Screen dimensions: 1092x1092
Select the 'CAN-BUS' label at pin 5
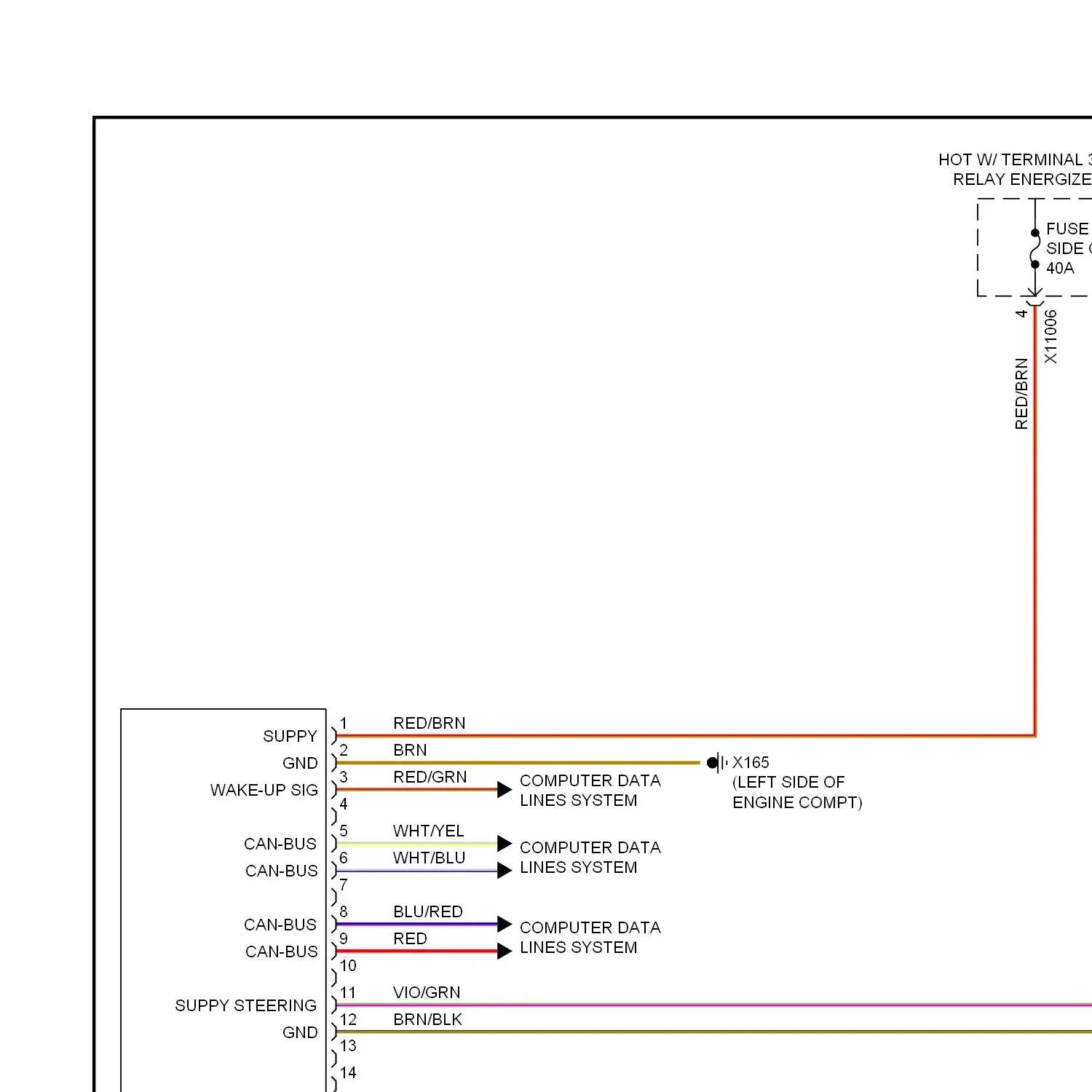(x=280, y=844)
